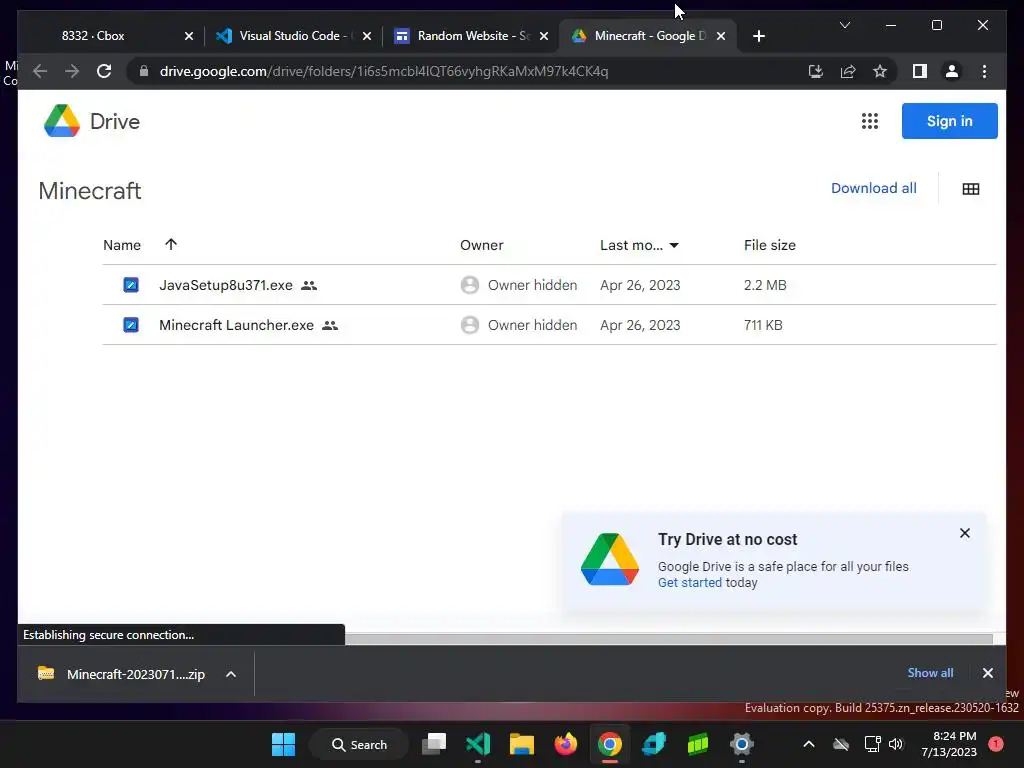
Task: Bookmark this page with star icon
Action: pyautogui.click(x=880, y=71)
